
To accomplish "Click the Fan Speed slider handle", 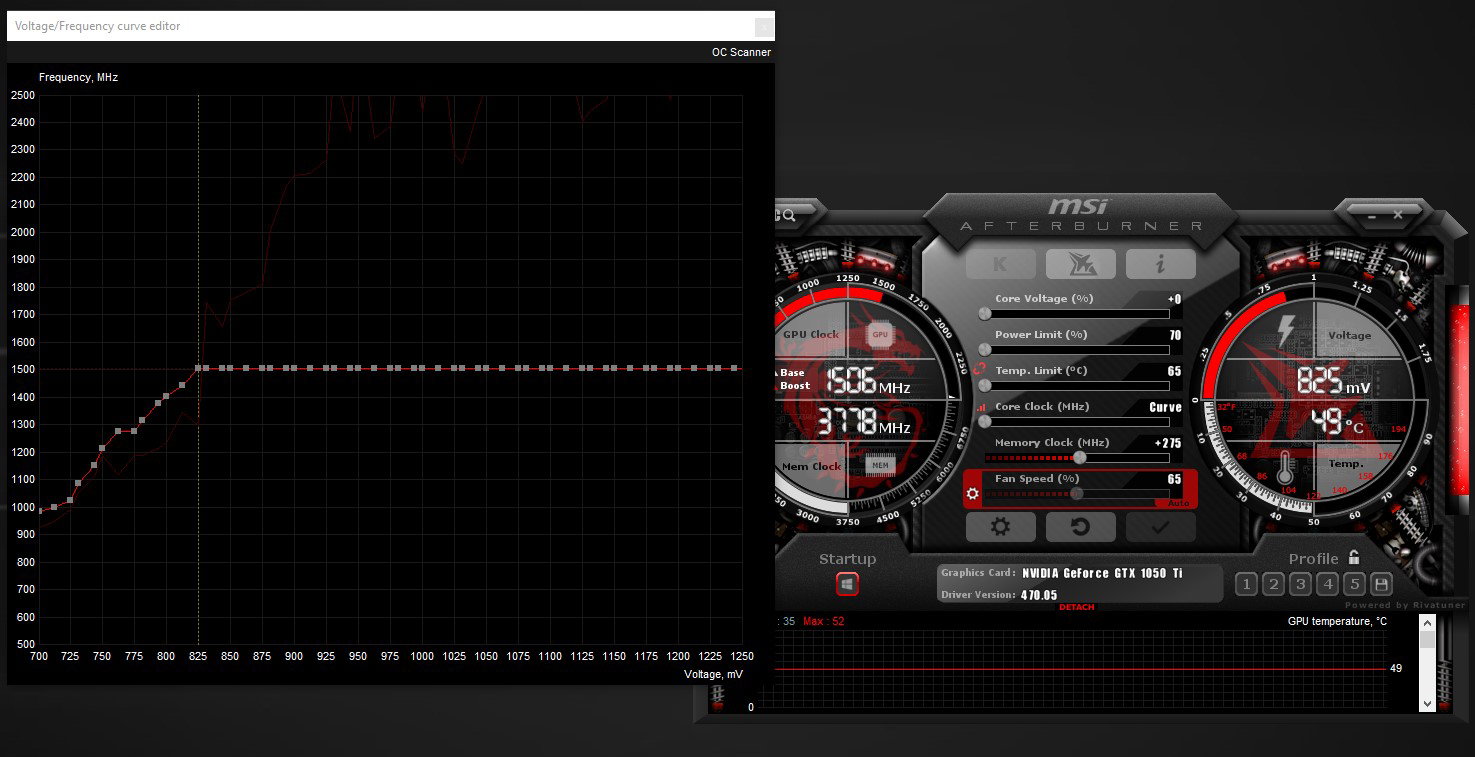I will tap(1077, 493).
